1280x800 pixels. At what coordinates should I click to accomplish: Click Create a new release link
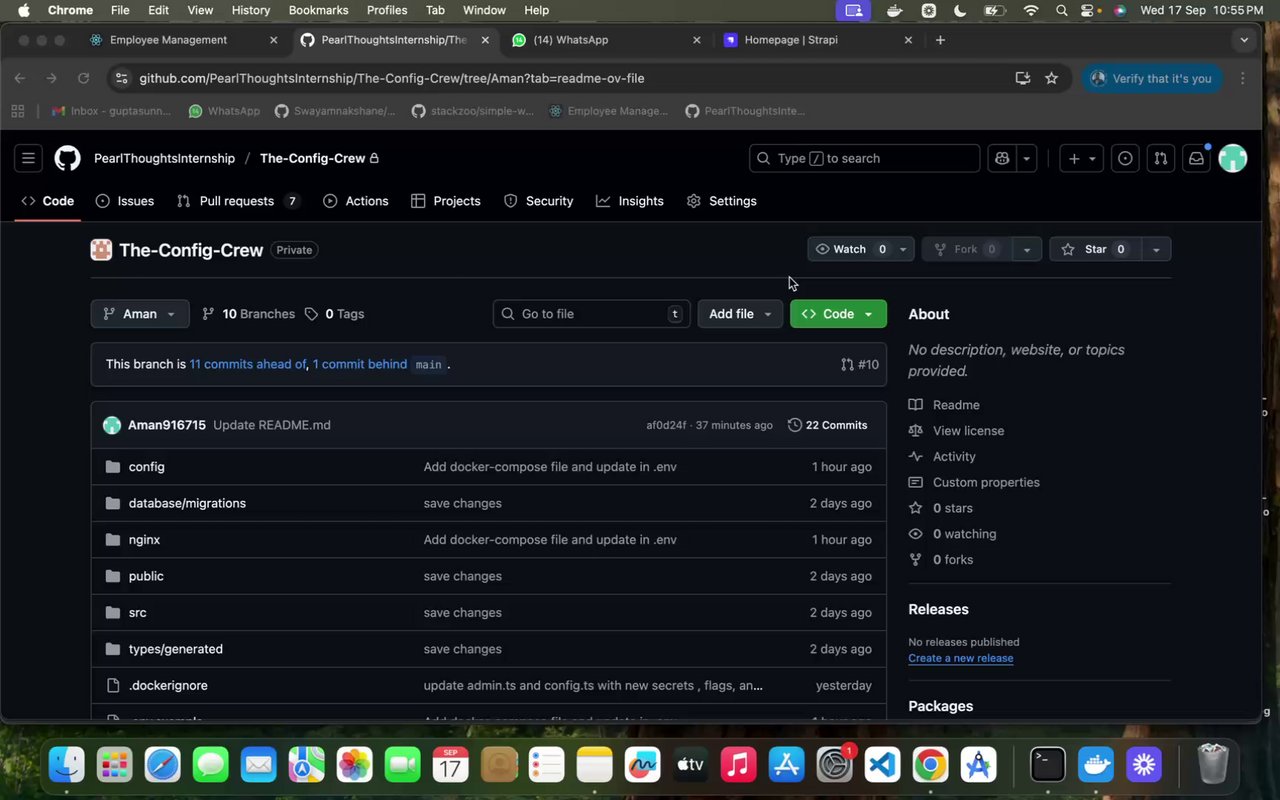coord(961,658)
